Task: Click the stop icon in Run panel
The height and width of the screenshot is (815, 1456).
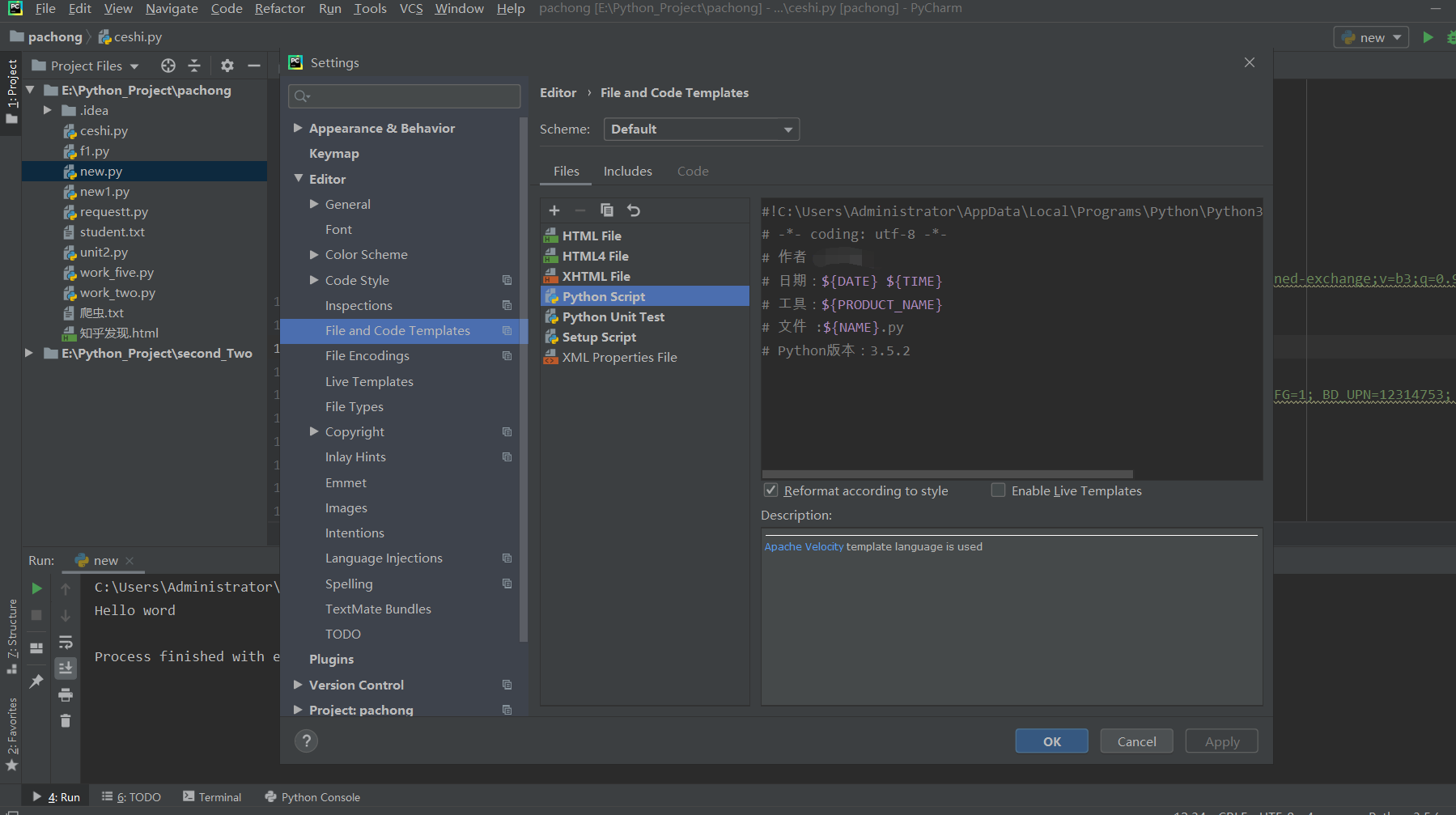Action: point(36,615)
